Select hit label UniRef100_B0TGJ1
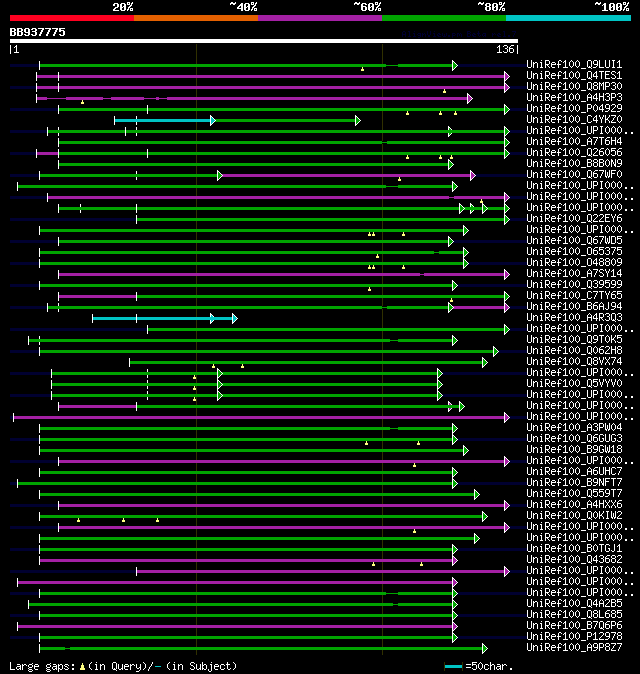640x674 pixels. coord(574,548)
